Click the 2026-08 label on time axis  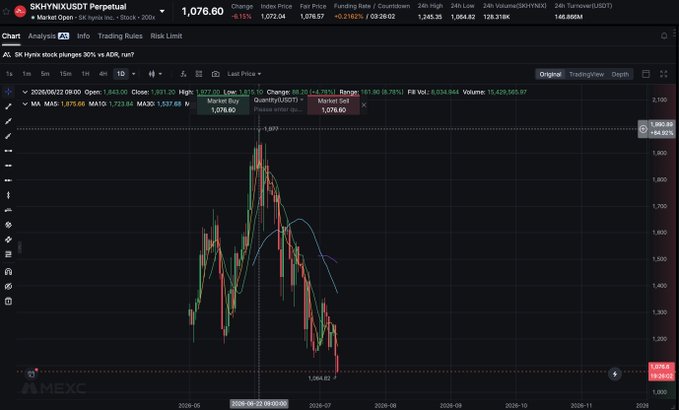(x=385, y=405)
